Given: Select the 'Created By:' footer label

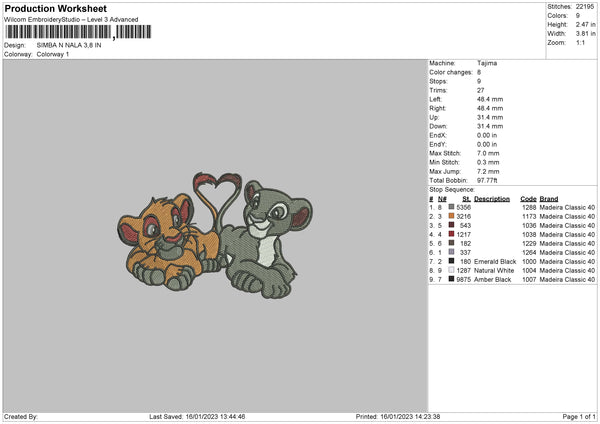Looking at the screenshot, I should pos(21,416).
